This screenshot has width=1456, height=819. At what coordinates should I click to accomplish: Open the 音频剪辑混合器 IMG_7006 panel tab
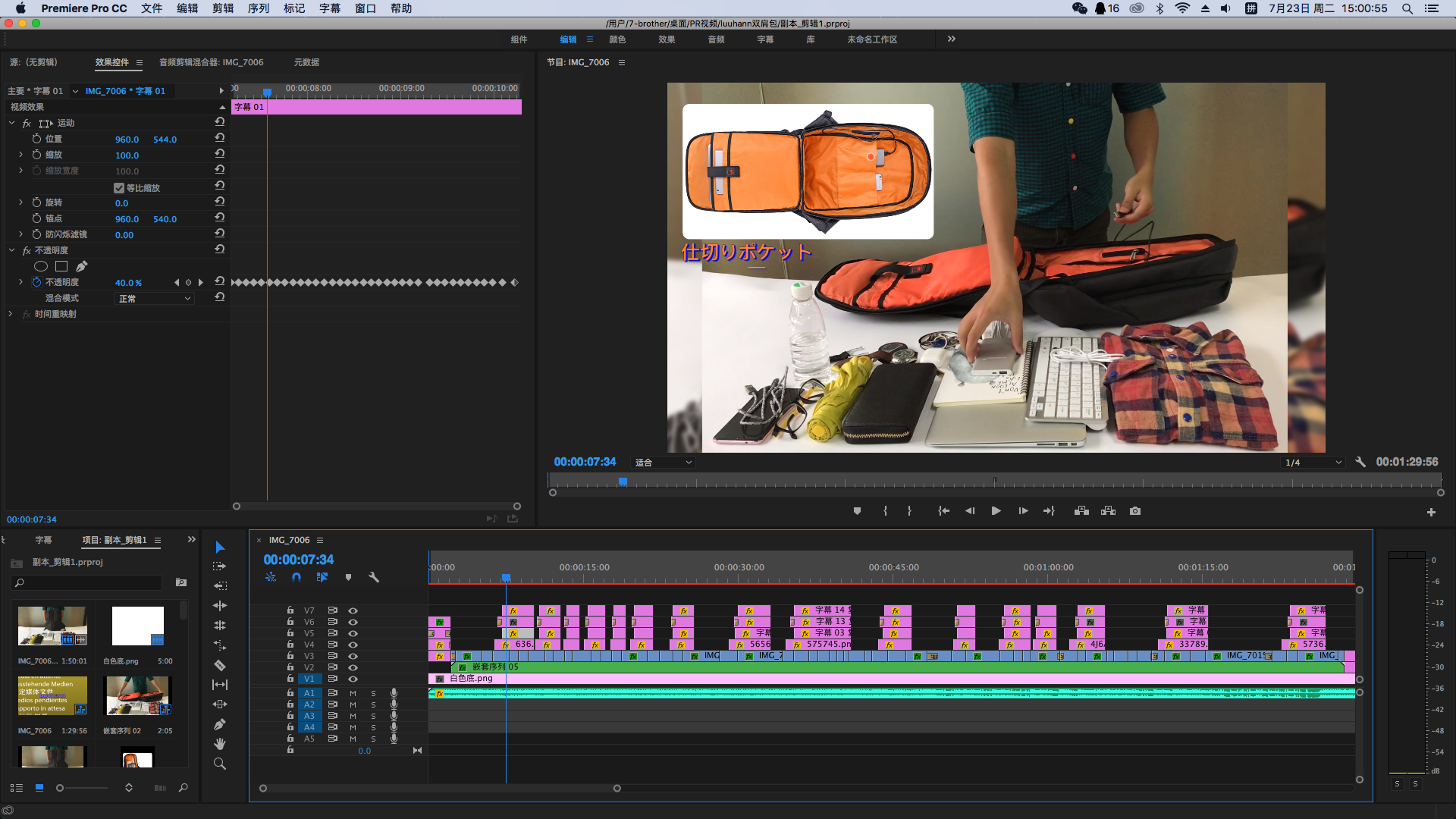[x=211, y=62]
